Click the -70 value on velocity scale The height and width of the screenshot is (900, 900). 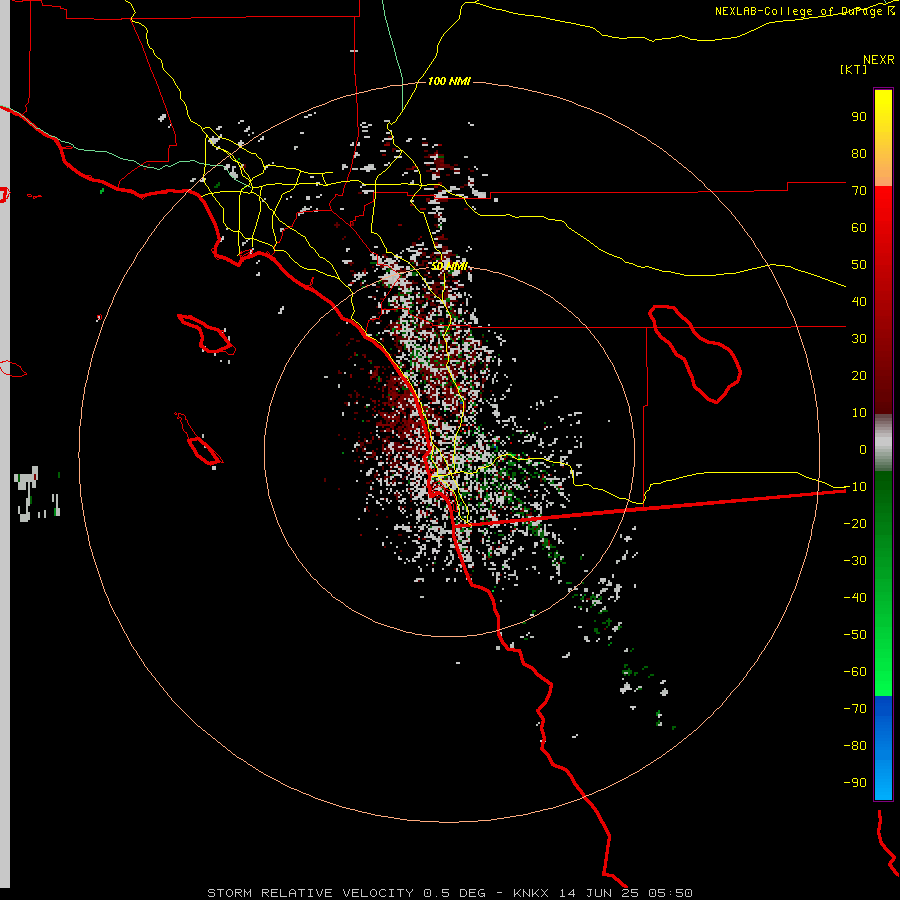[x=855, y=709]
